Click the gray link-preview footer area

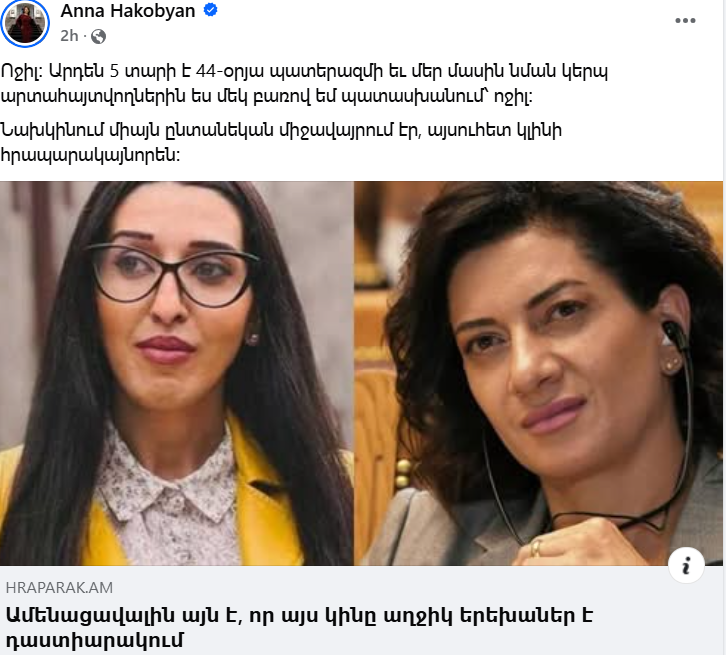click(361, 610)
